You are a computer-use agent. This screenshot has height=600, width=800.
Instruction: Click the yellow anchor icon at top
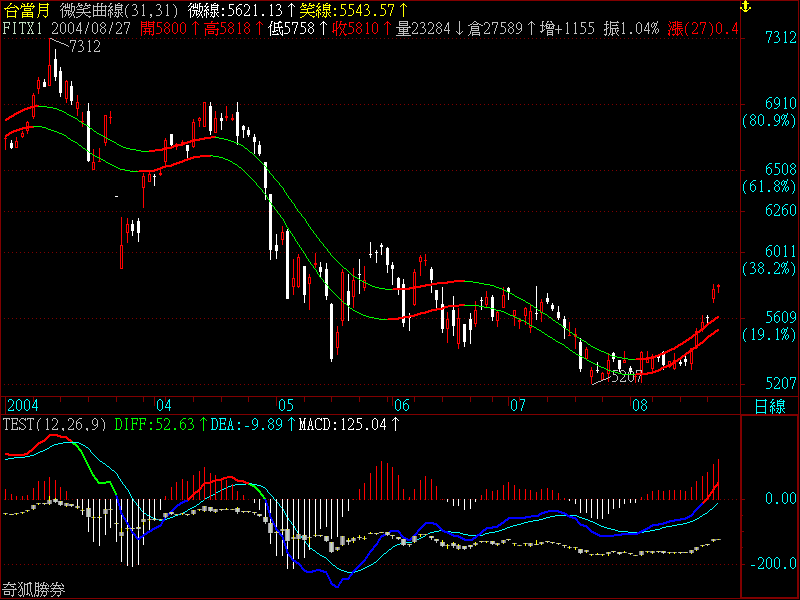coord(746,7)
